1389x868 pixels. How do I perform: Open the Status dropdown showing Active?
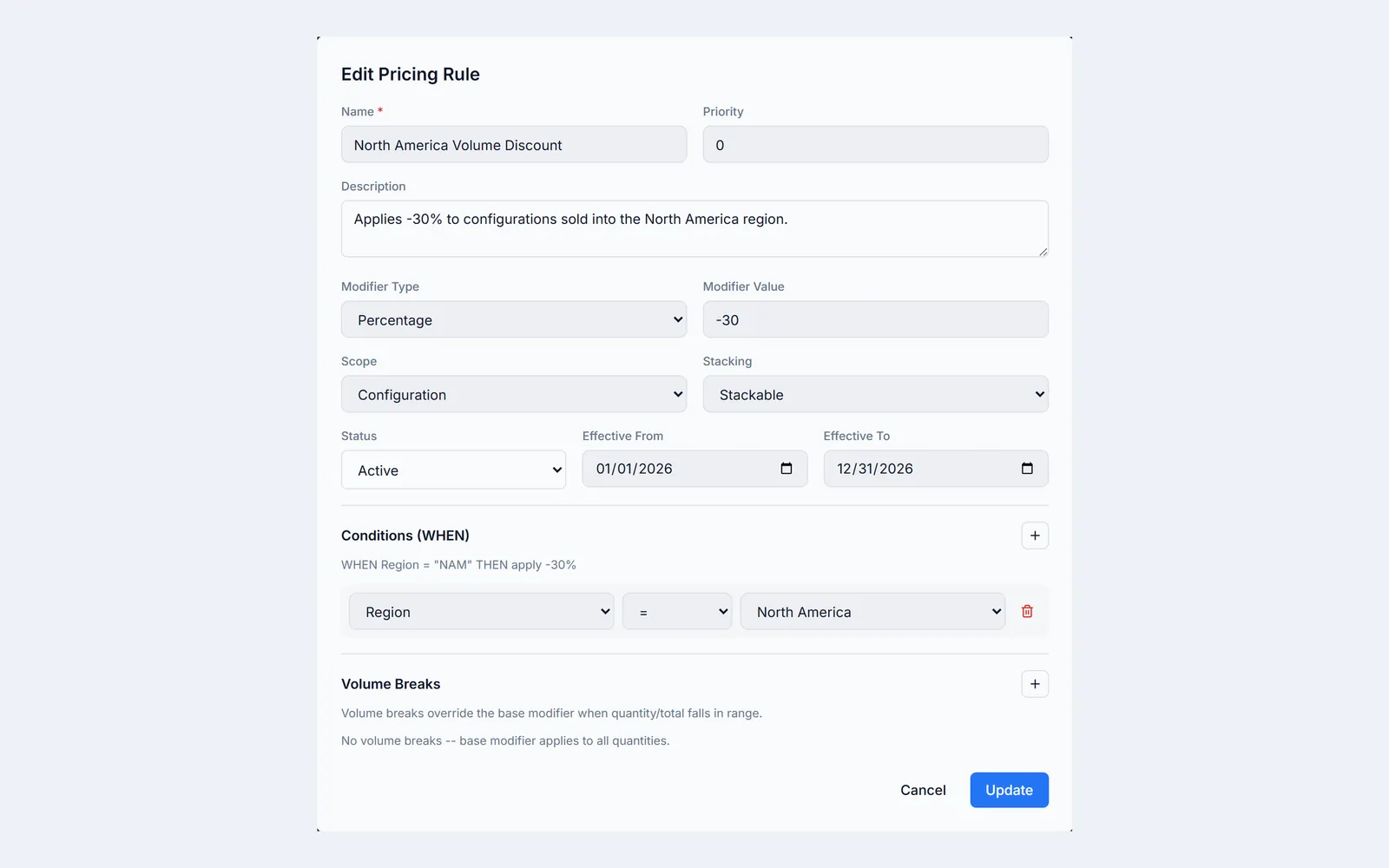(453, 470)
